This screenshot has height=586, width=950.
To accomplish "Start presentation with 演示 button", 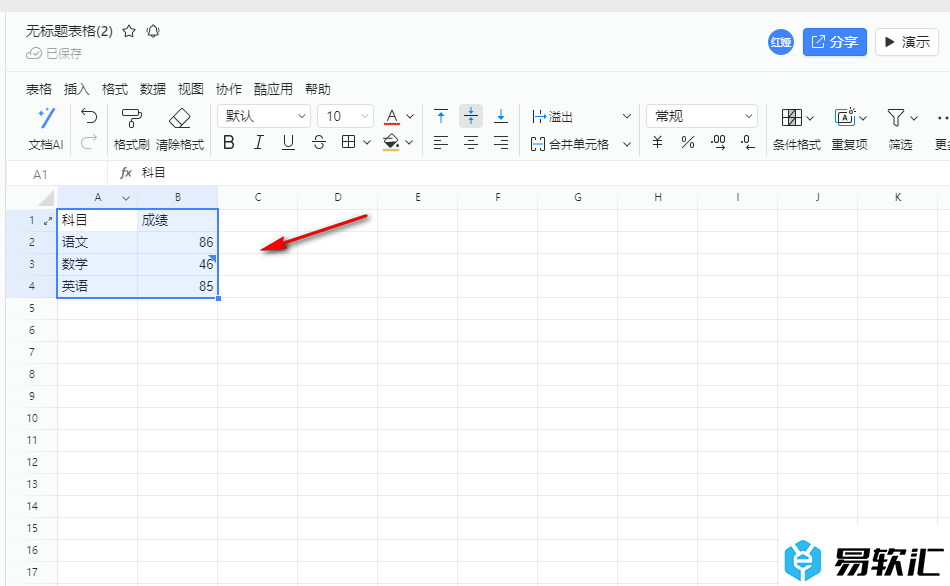I will (906, 42).
